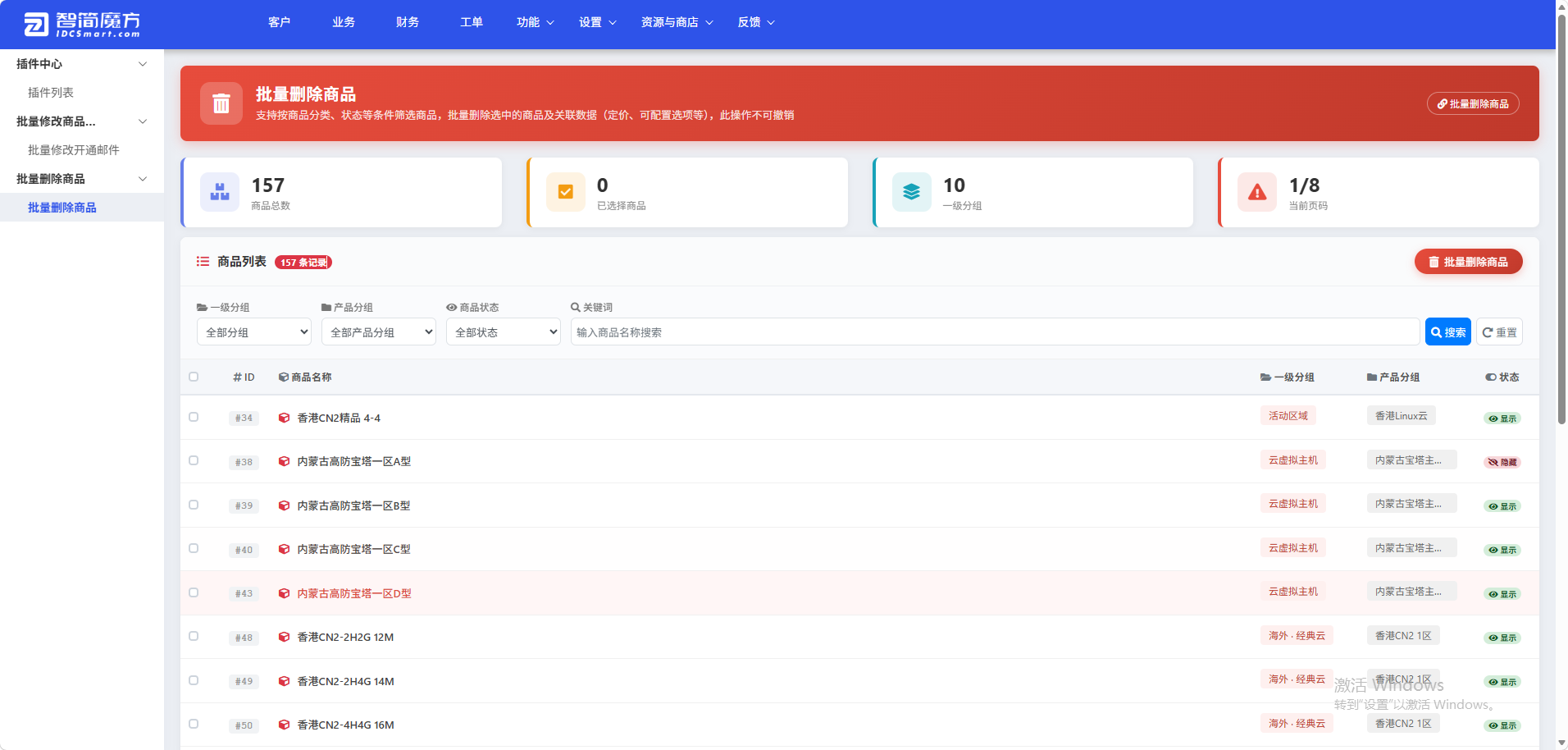Click the red 批量删除商品 button in list header

pyautogui.click(x=1468, y=262)
